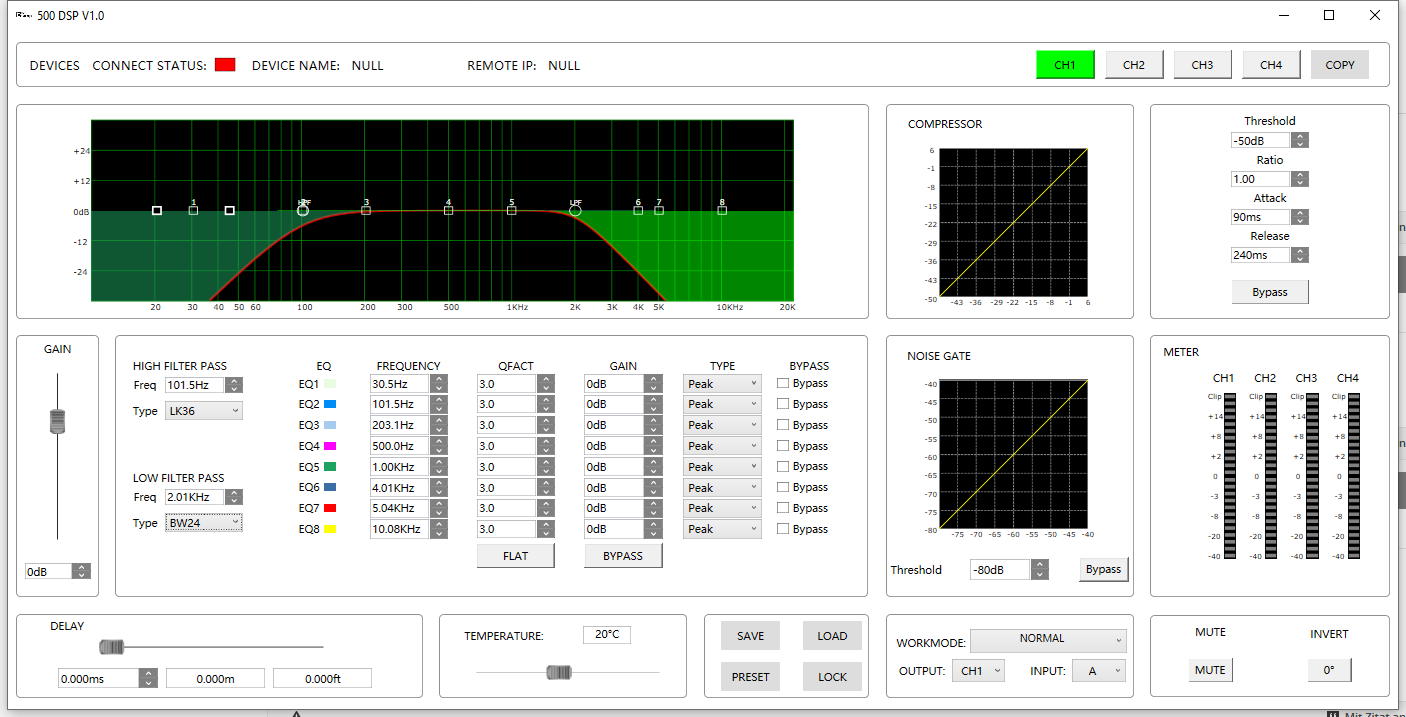Image resolution: width=1406 pixels, height=717 pixels.
Task: Click EQ point 6 on the frequency graph
Action: coord(638,210)
